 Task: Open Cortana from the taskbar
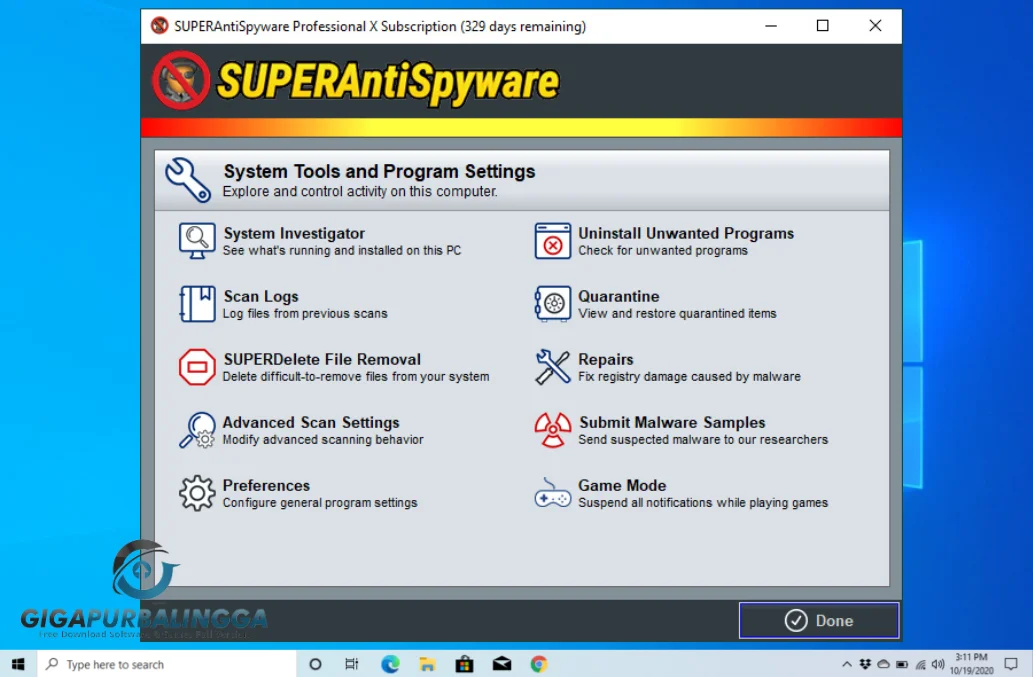click(316, 664)
